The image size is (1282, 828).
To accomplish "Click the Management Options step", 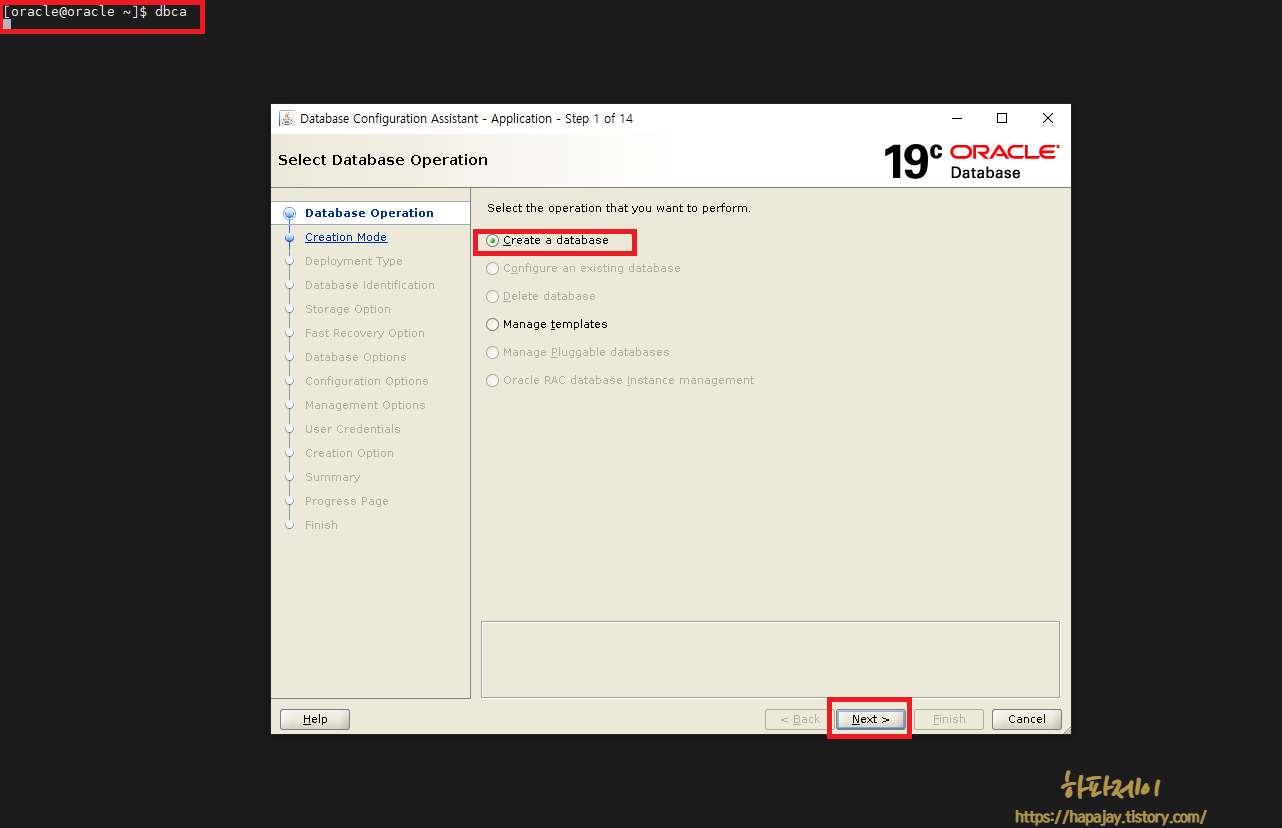I will pyautogui.click(x=365, y=405).
